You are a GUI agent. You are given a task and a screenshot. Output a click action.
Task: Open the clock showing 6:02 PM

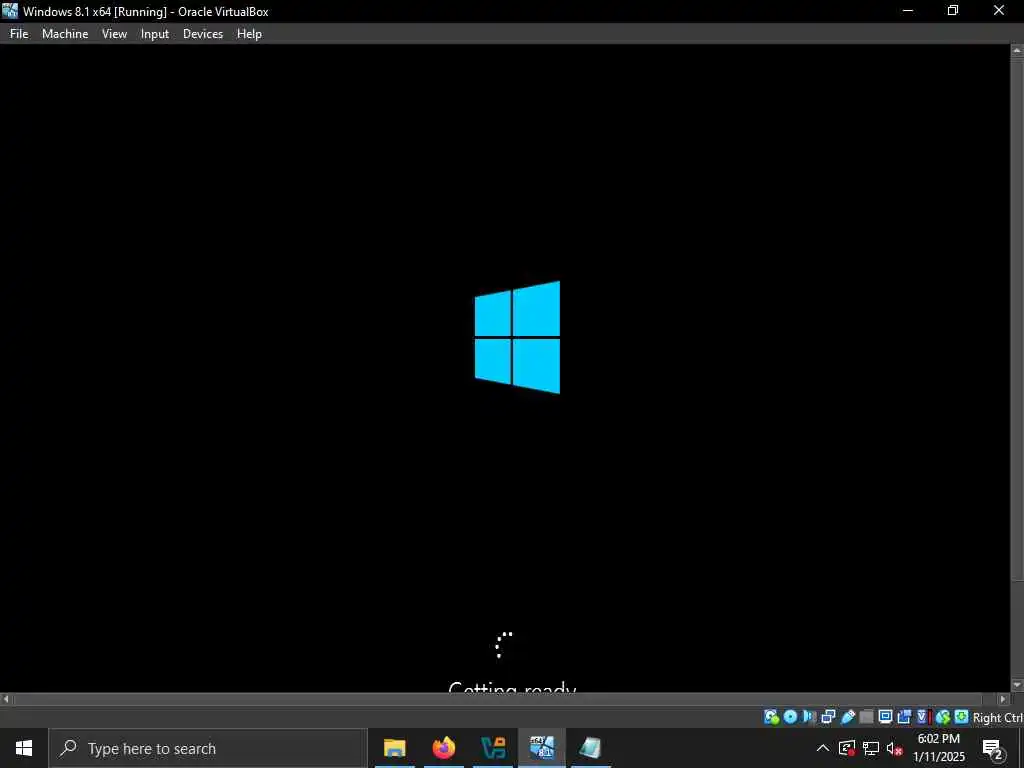(x=938, y=748)
